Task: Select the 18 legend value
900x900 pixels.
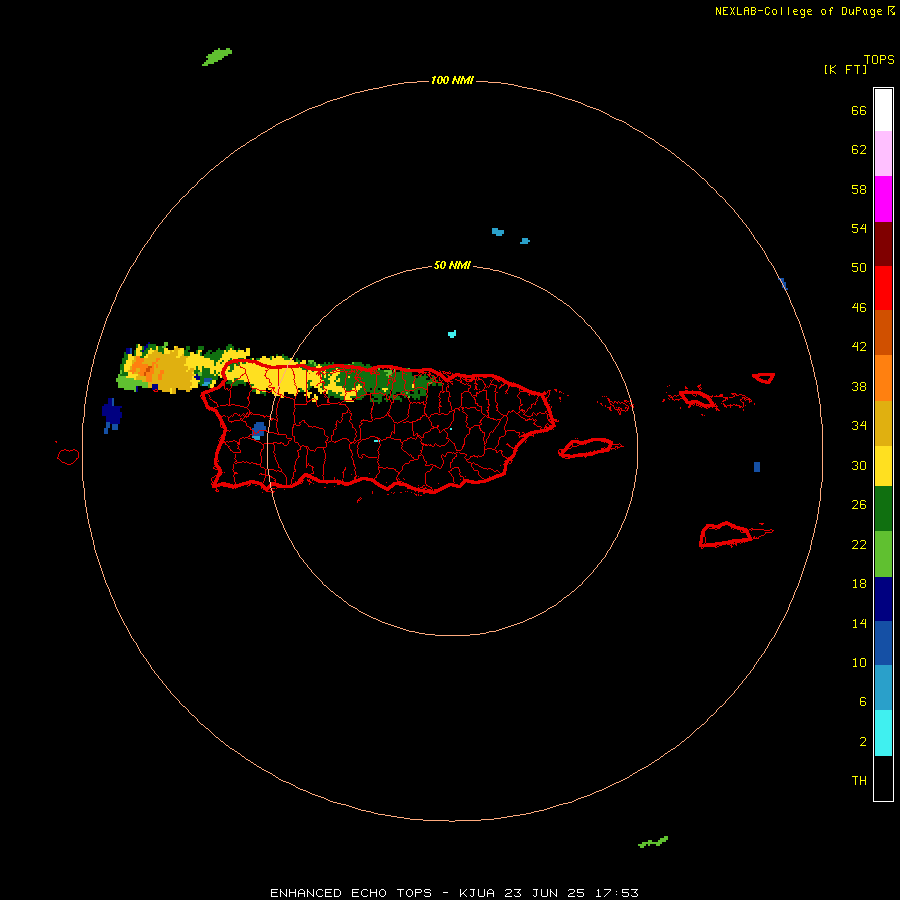Action: [x=859, y=584]
